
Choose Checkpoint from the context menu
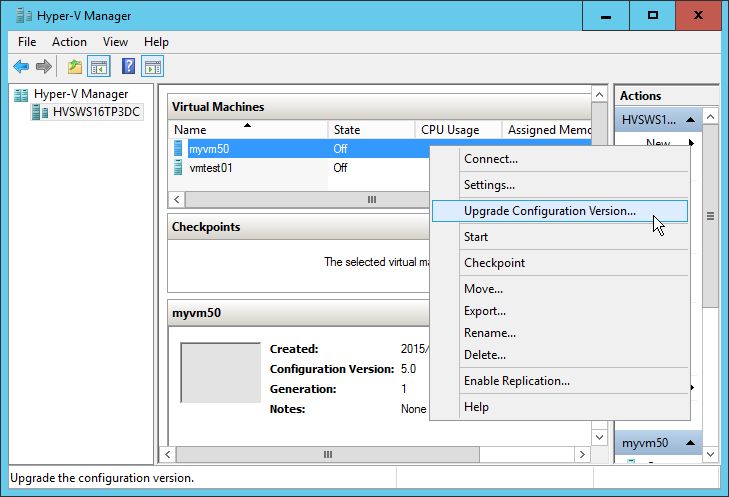(560, 263)
